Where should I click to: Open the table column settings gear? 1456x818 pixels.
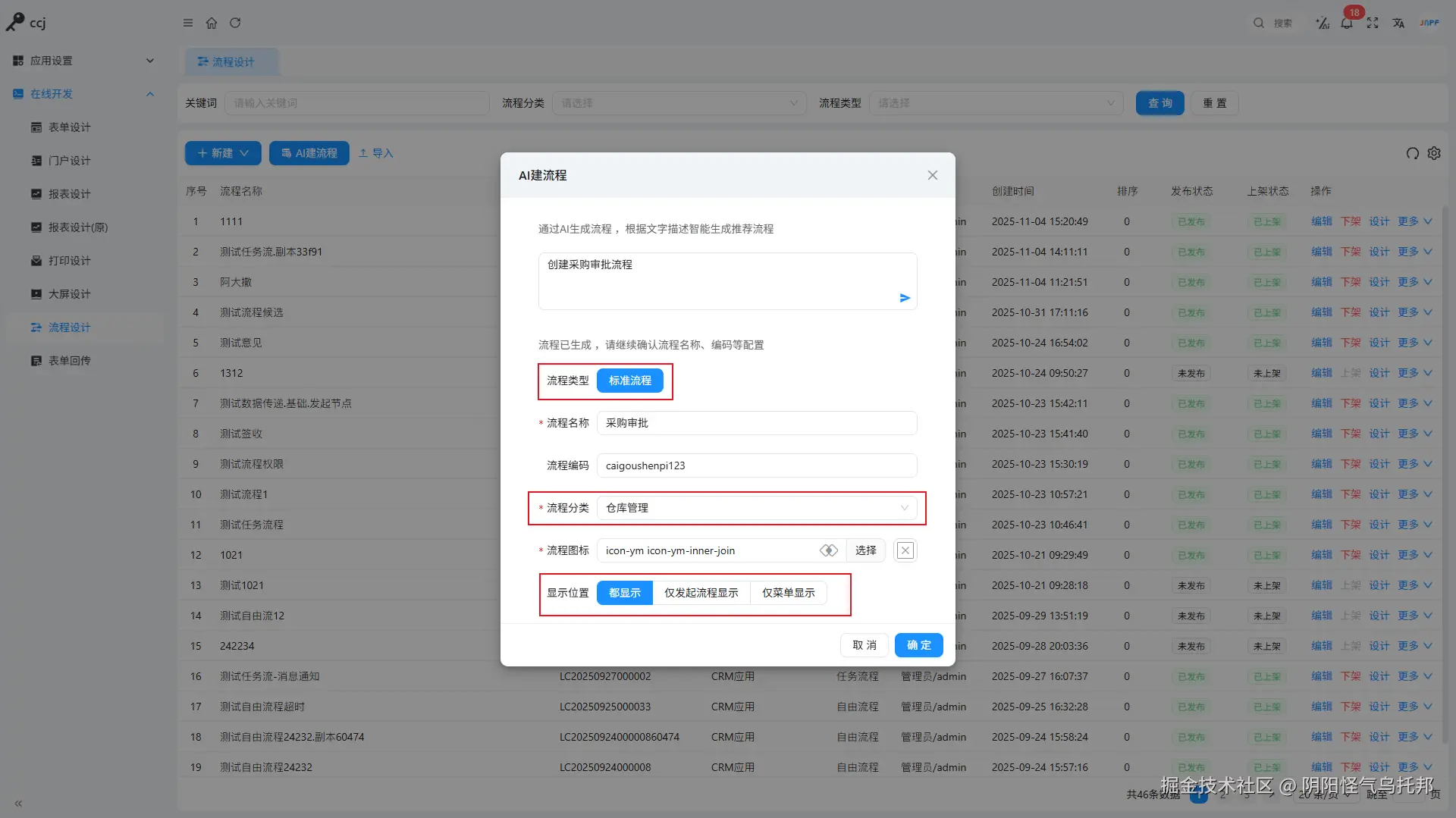[1434, 153]
